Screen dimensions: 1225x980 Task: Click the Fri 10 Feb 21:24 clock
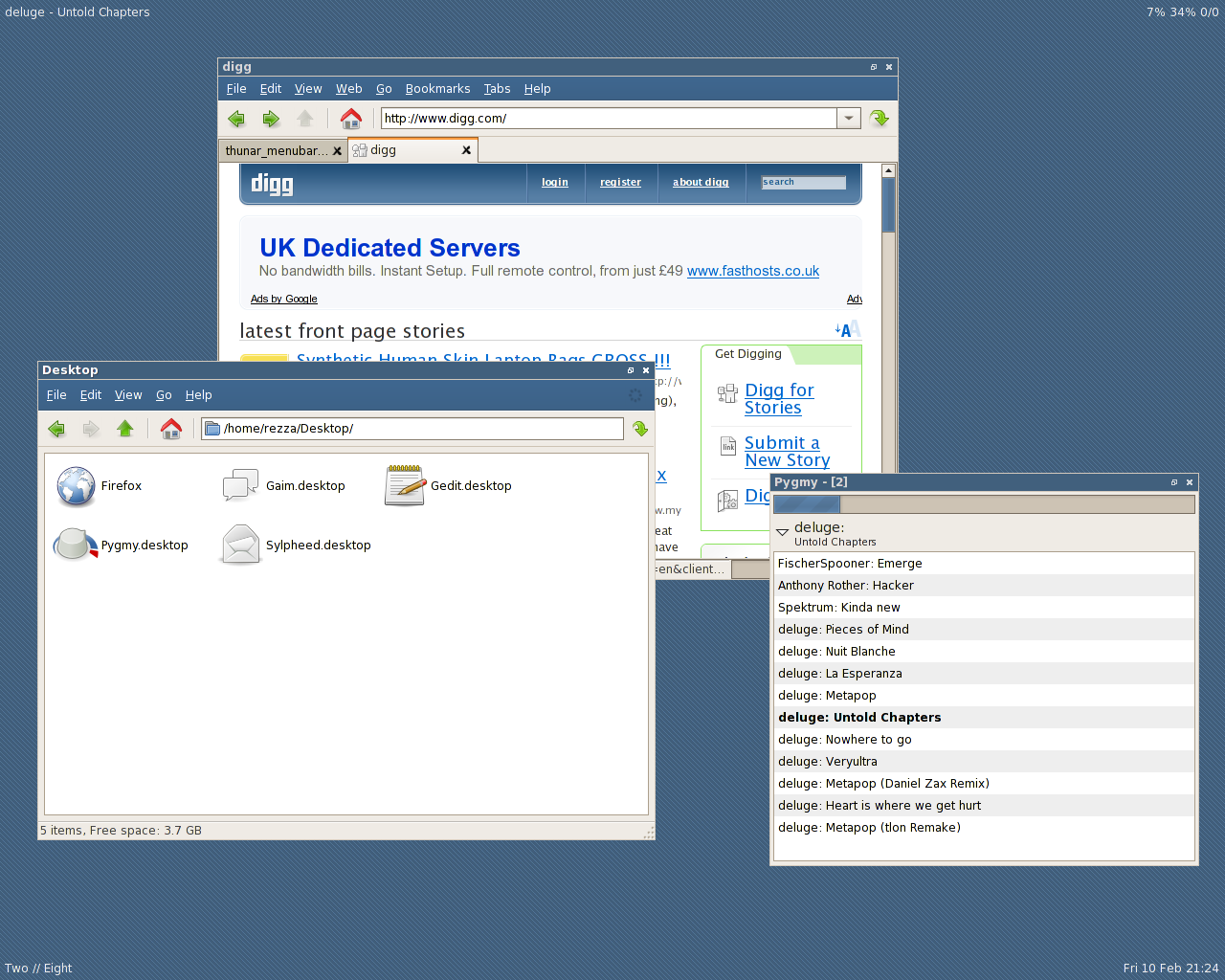1170,969
